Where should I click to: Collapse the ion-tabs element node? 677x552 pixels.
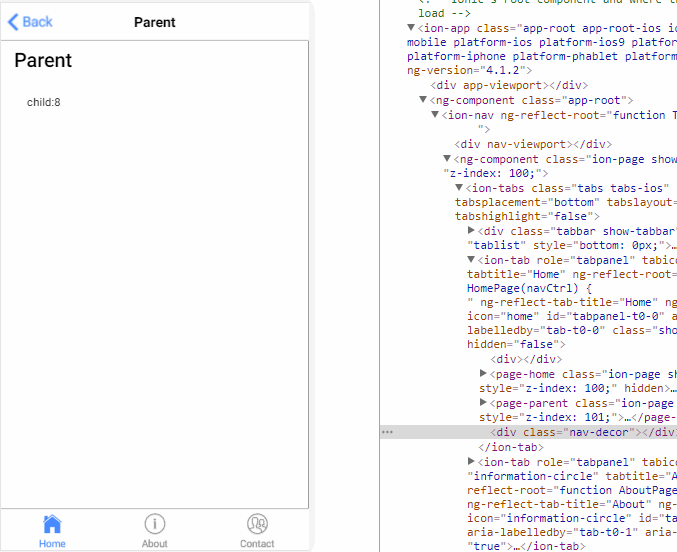tap(460, 188)
